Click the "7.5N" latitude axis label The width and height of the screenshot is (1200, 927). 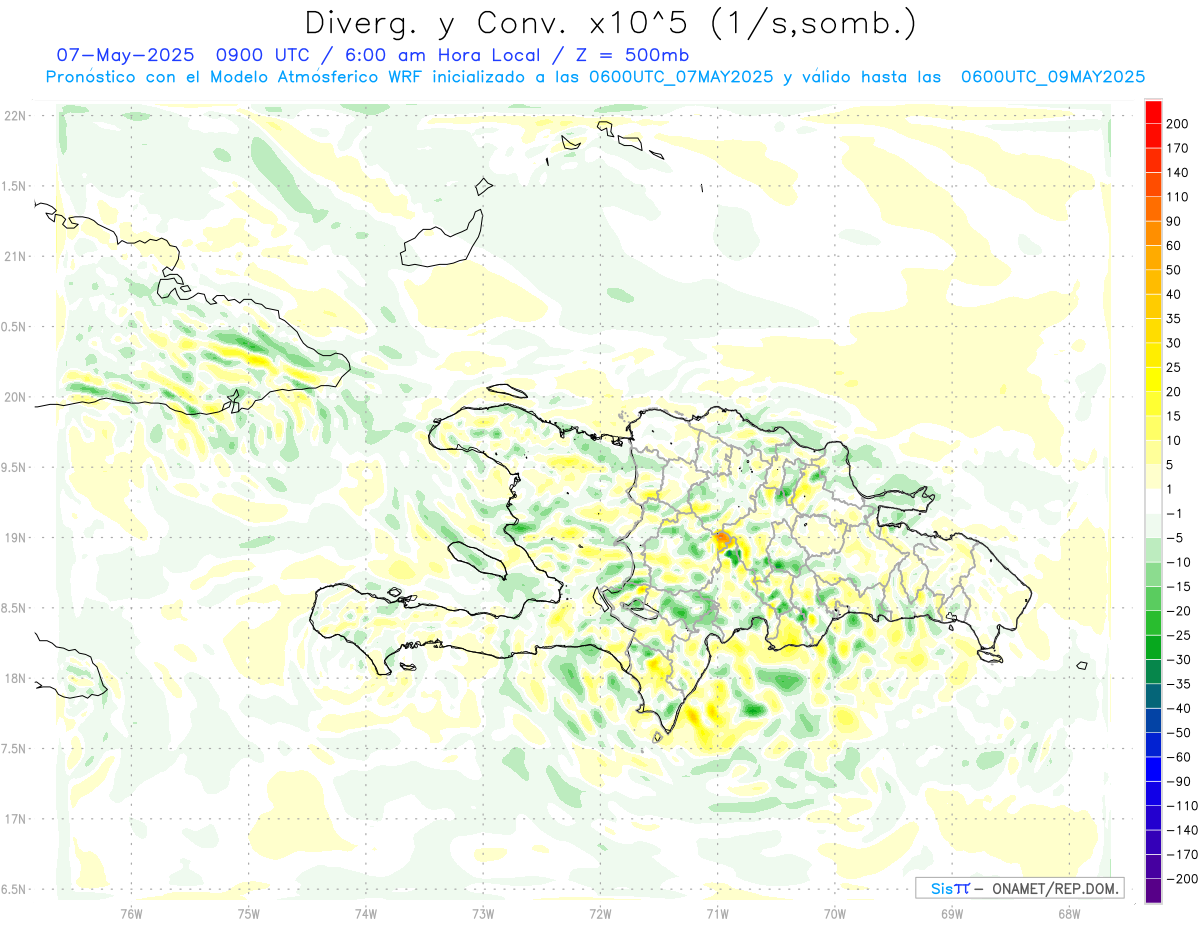(x=15, y=749)
